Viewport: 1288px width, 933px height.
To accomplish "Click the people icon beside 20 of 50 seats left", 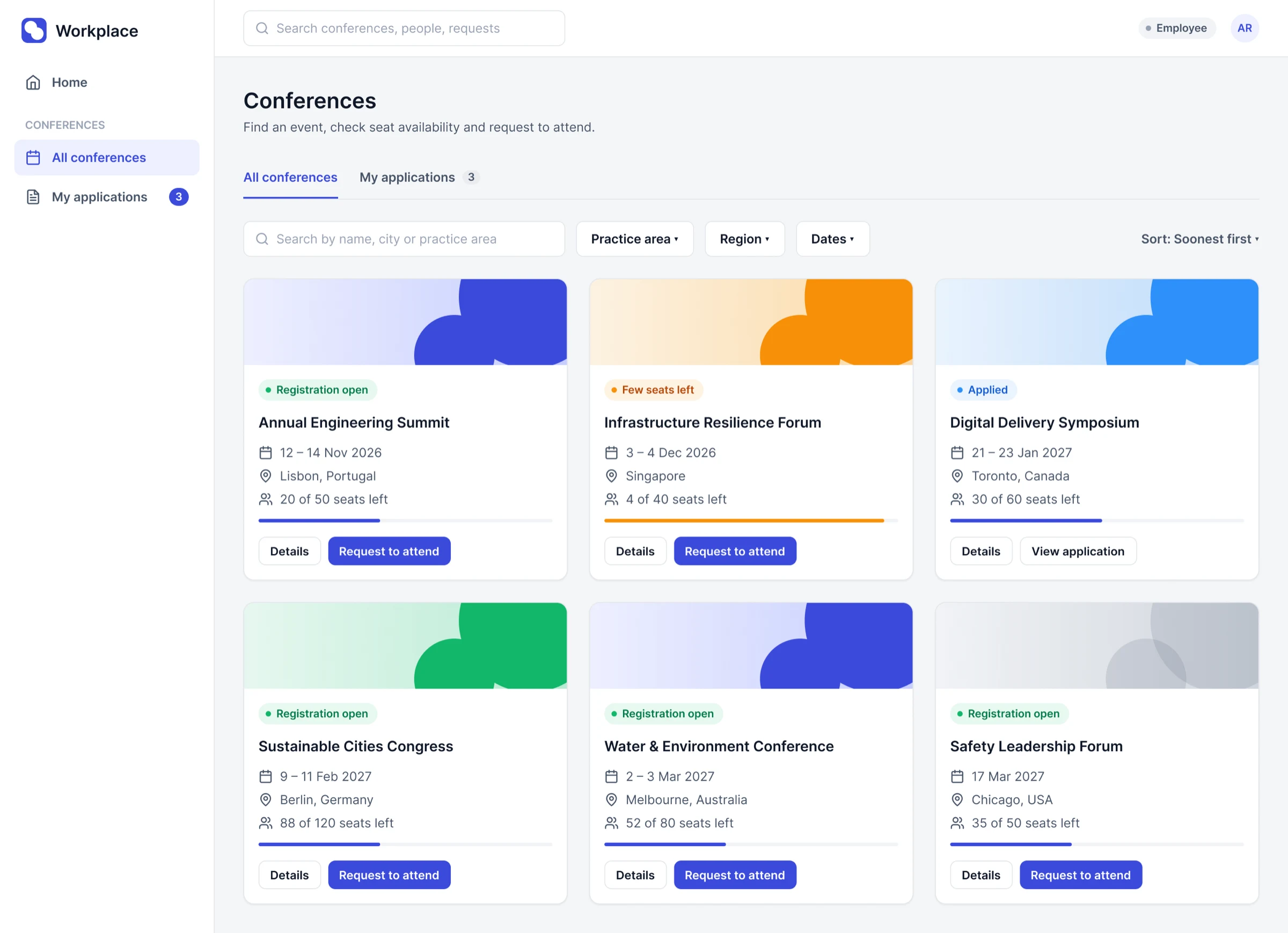I will click(x=265, y=499).
